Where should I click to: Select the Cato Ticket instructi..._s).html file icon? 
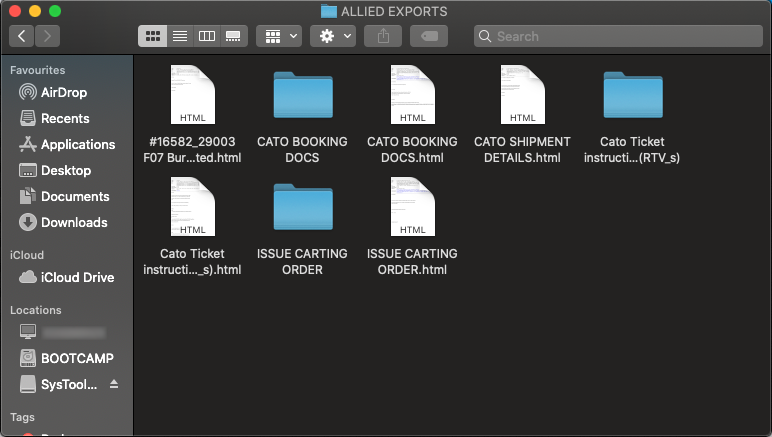pyautogui.click(x=193, y=207)
